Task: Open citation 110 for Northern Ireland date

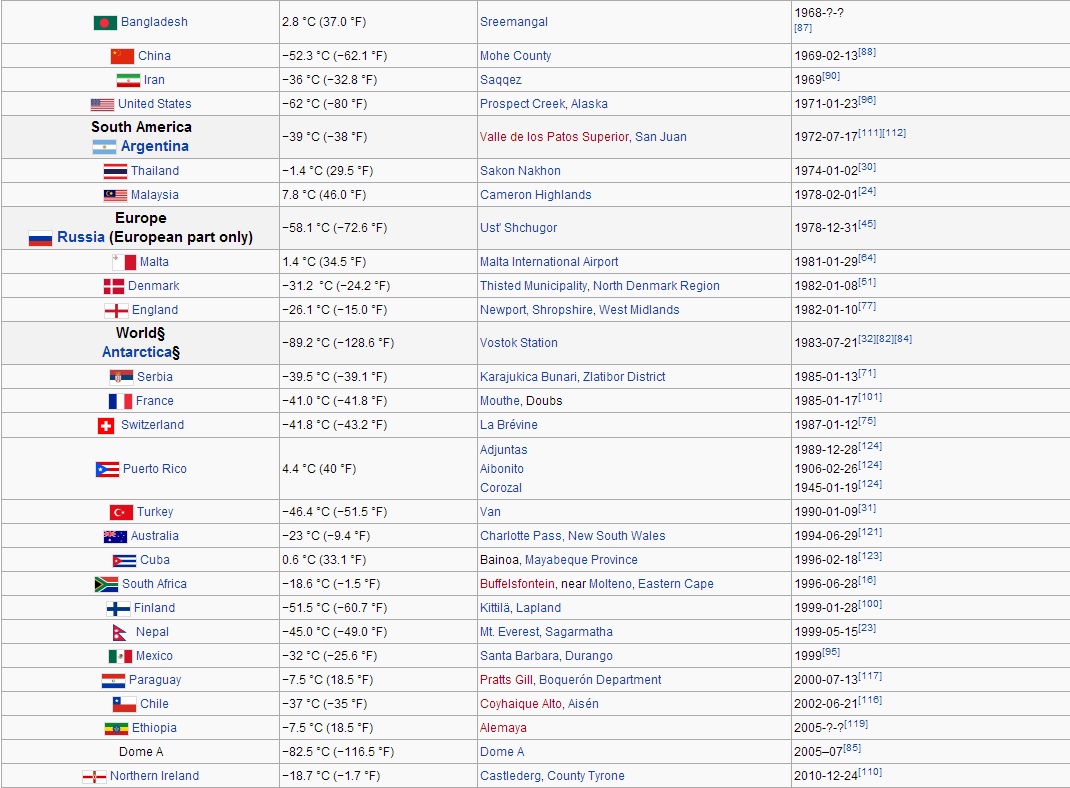Action: [x=870, y=772]
